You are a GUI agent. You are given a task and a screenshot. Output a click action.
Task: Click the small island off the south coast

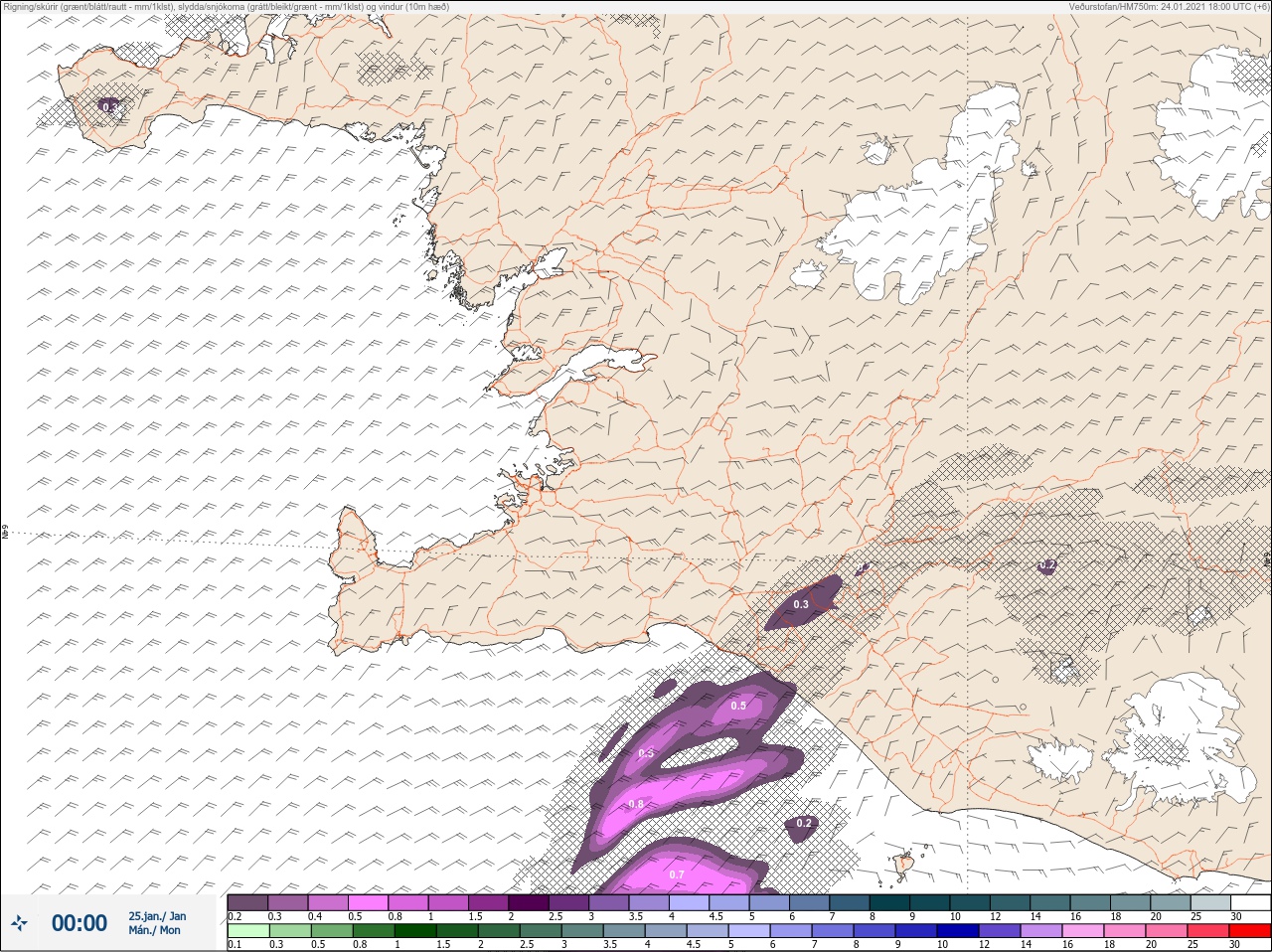(905, 866)
